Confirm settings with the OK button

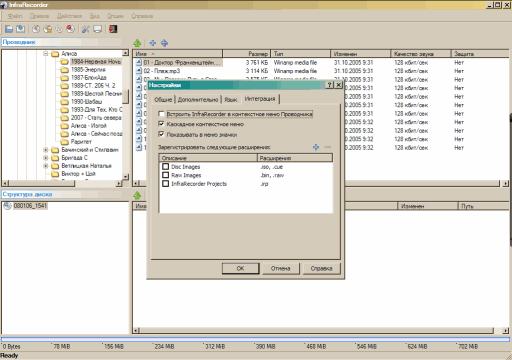tap(240, 268)
